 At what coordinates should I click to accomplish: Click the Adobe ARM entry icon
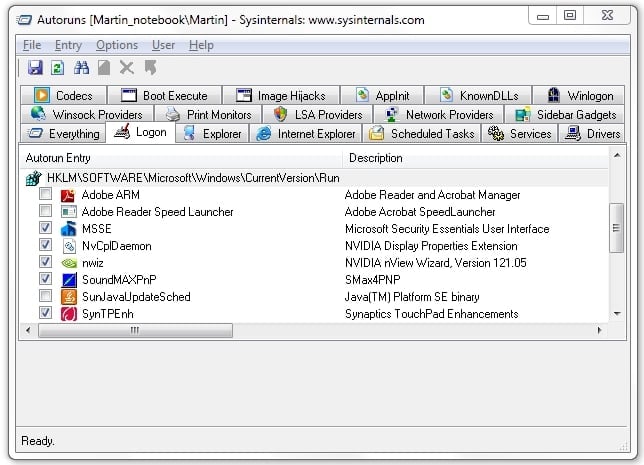tap(68, 195)
